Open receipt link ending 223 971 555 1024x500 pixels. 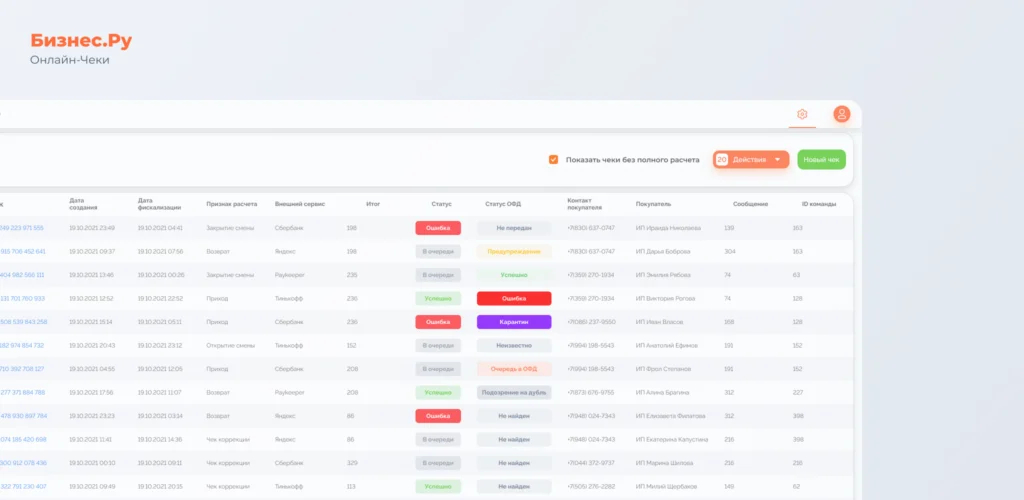22,228
